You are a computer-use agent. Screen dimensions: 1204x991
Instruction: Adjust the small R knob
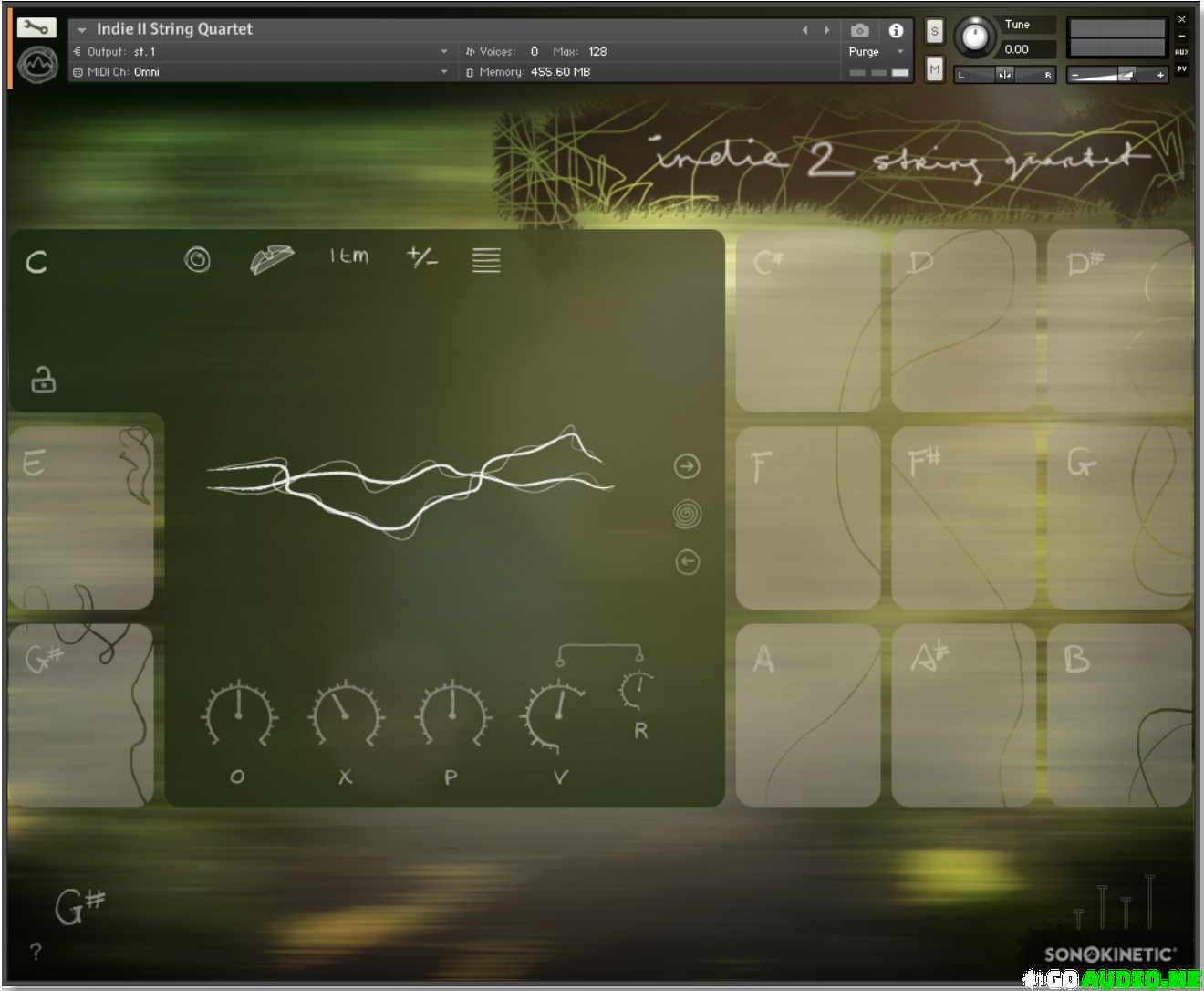637,690
